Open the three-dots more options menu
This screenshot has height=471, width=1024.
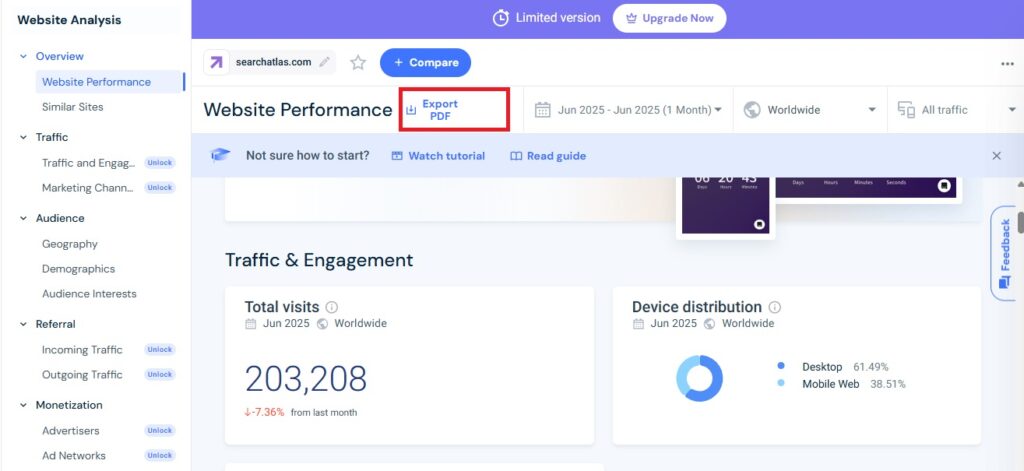(1007, 64)
